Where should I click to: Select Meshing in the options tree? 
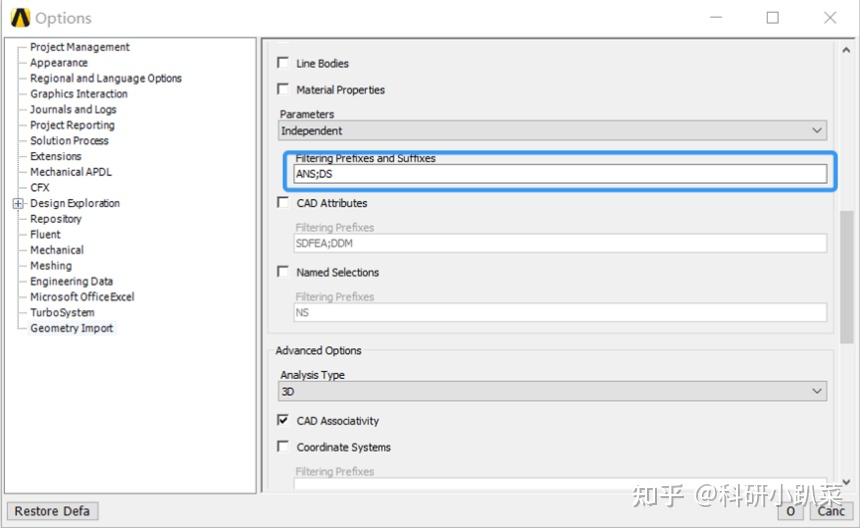coord(51,266)
